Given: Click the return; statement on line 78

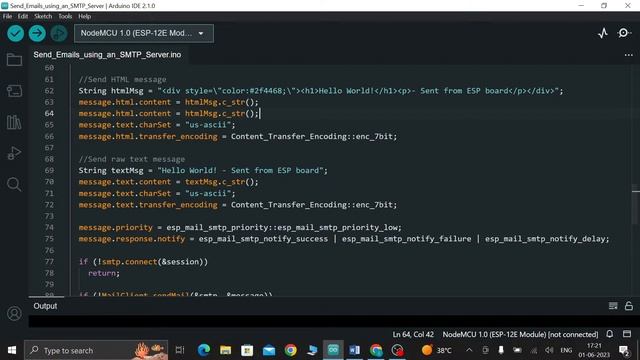Looking at the screenshot, I should pyautogui.click(x=104, y=273).
